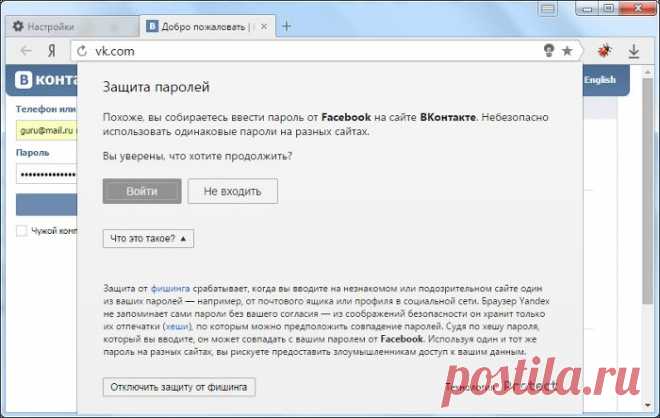Click text Вы уверены, что хотите продолжить?
660x418 pixels.
[x=197, y=156]
